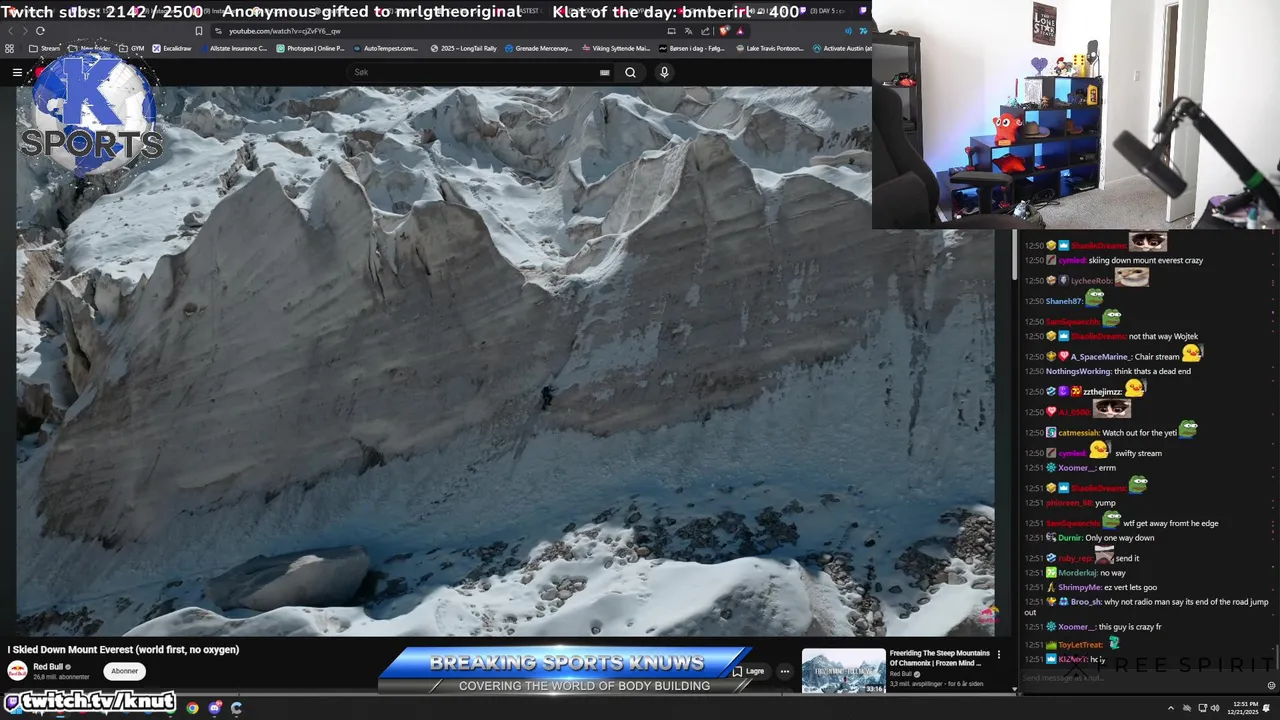Open the Activate Austin bookmark
Screen dimensions: 1280x720
tap(842, 48)
